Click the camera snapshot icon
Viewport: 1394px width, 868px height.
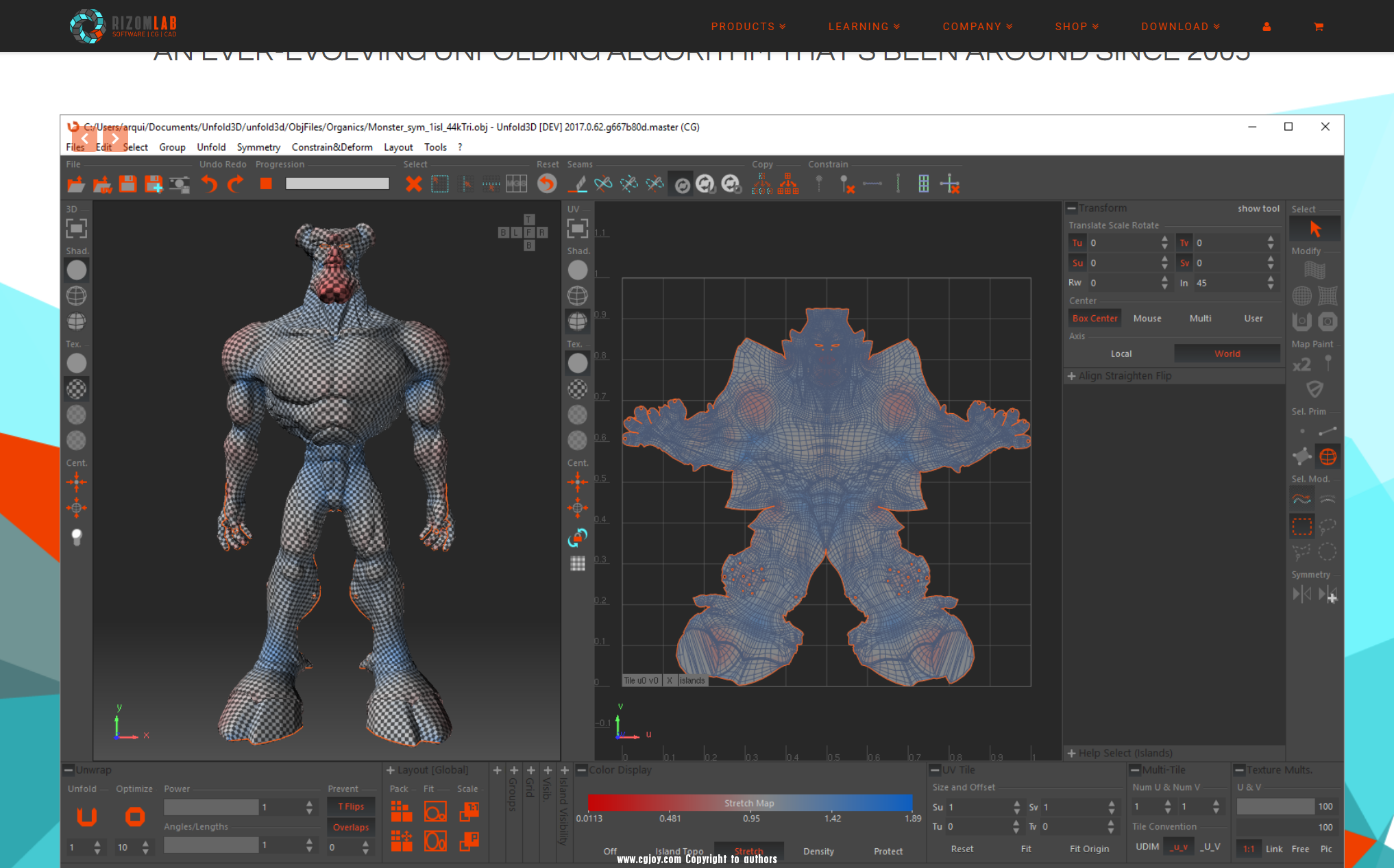click(180, 184)
